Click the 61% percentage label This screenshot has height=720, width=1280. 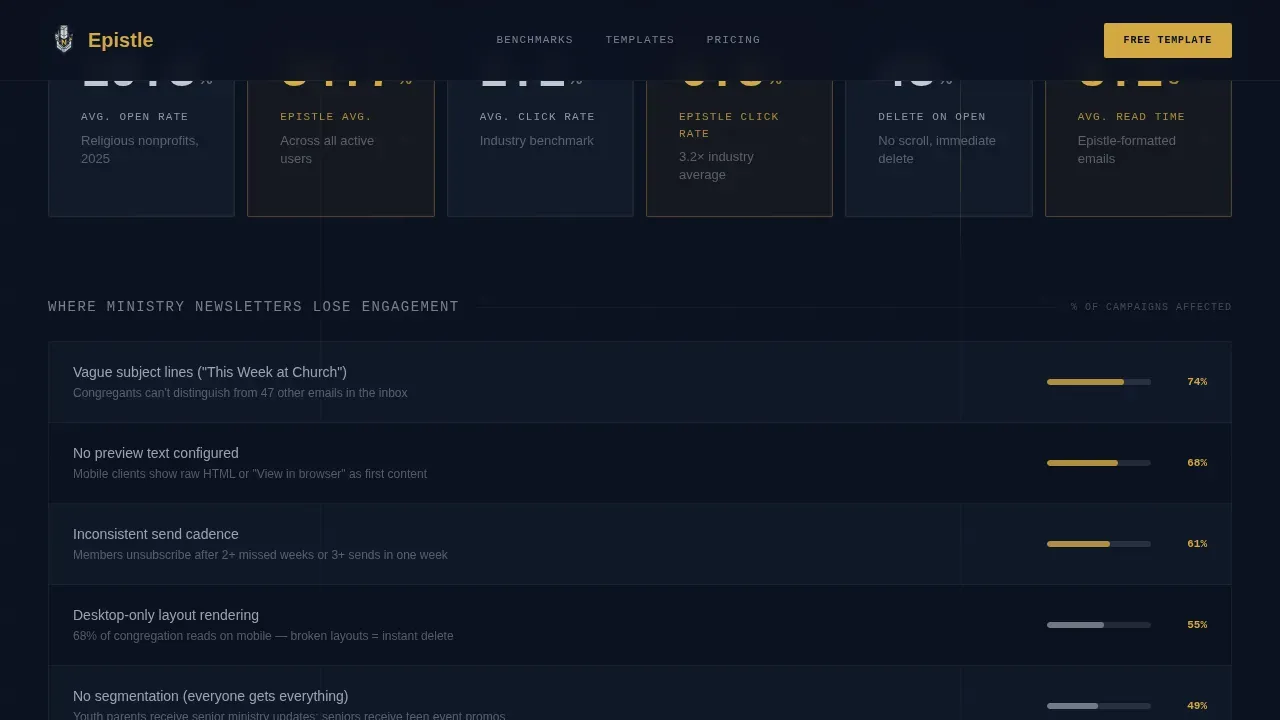click(1197, 544)
